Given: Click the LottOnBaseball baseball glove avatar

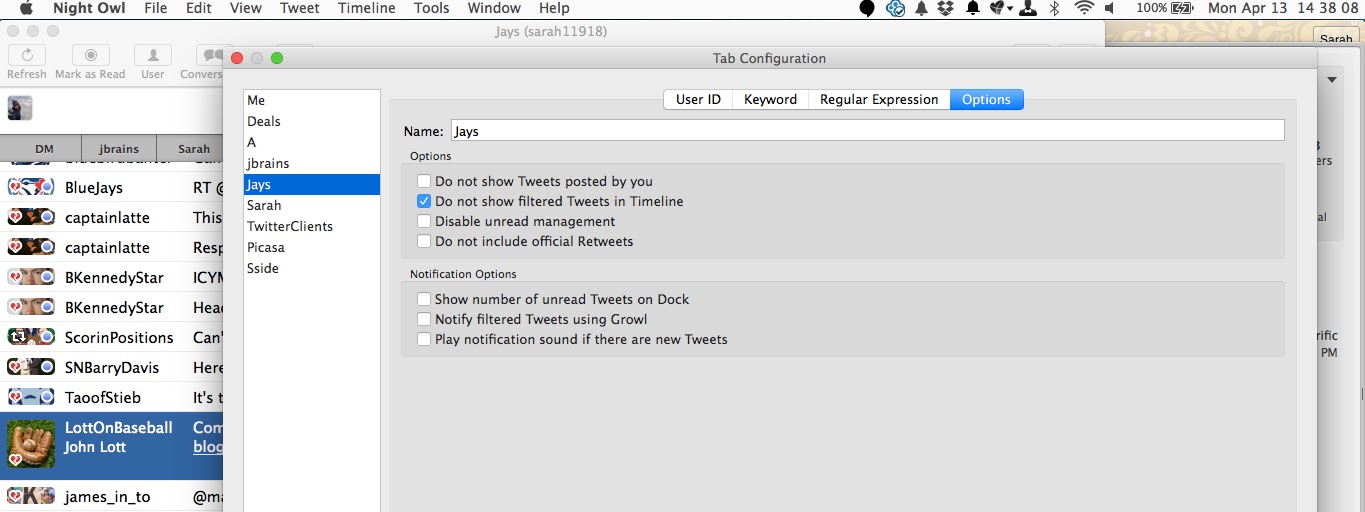Looking at the screenshot, I should coord(31,444).
